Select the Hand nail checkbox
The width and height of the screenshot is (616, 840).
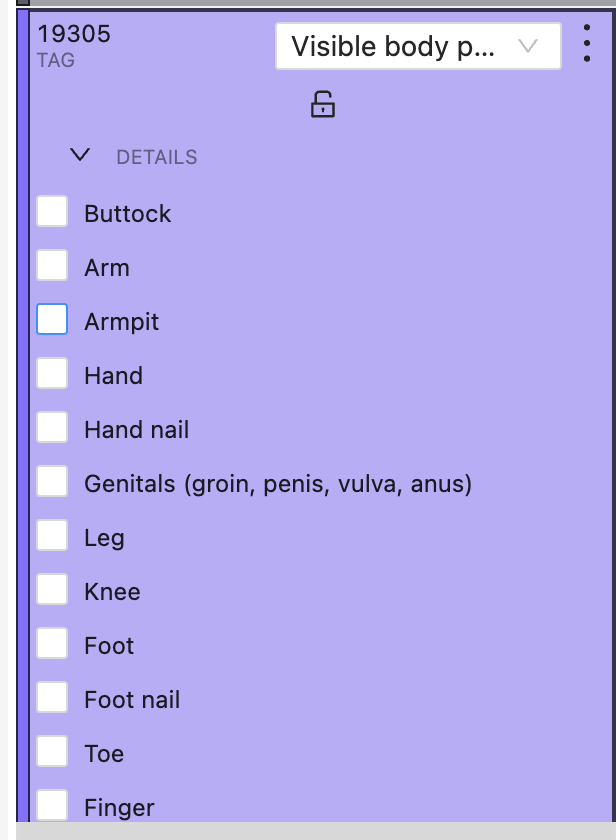click(52, 428)
